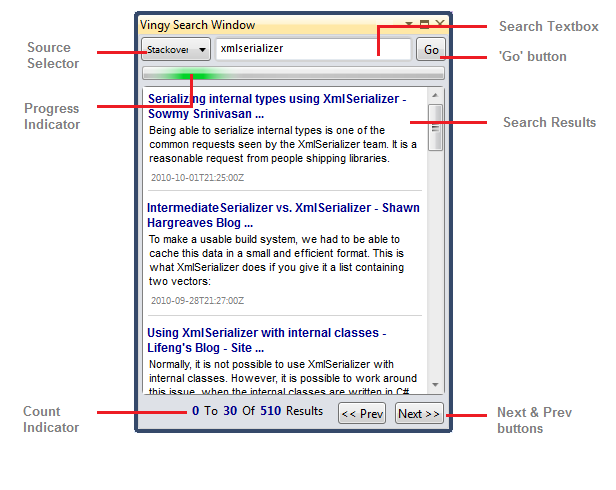This screenshot has width=616, height=490.
Task: Click '0 To 30 Of 510 Results' count
Action: [x=257, y=411]
